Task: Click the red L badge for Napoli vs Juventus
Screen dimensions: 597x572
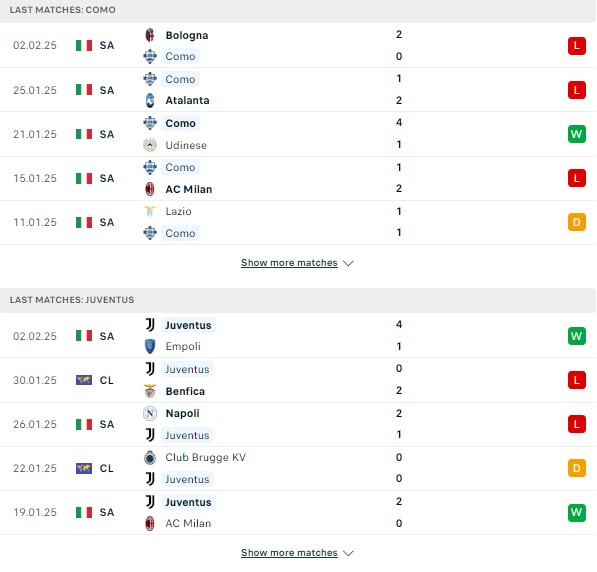Action: 577,424
